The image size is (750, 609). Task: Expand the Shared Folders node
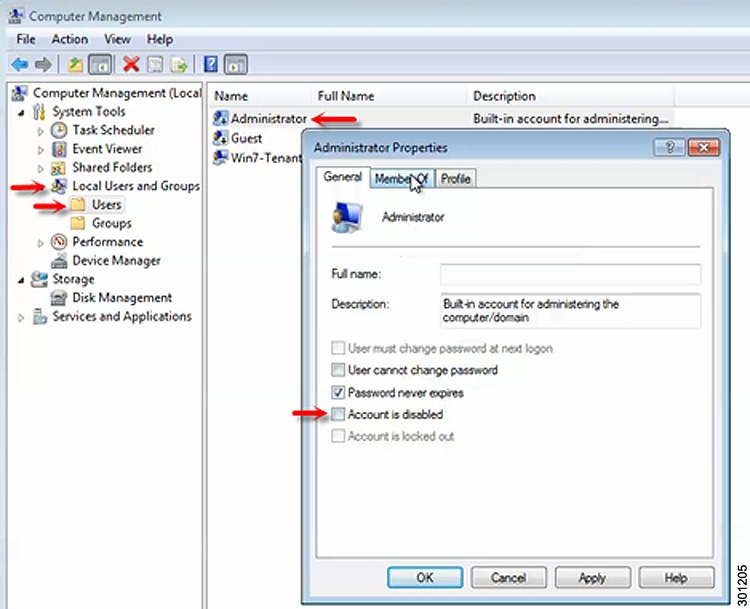(x=41, y=168)
